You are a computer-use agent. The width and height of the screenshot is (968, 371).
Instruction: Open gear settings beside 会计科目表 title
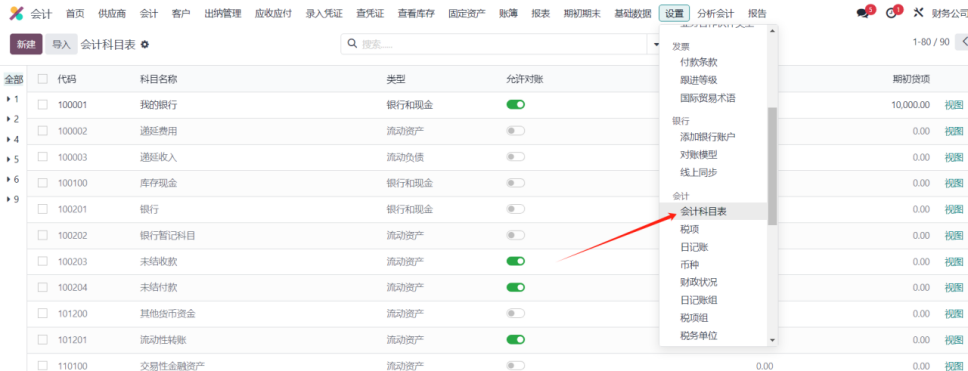(145, 44)
